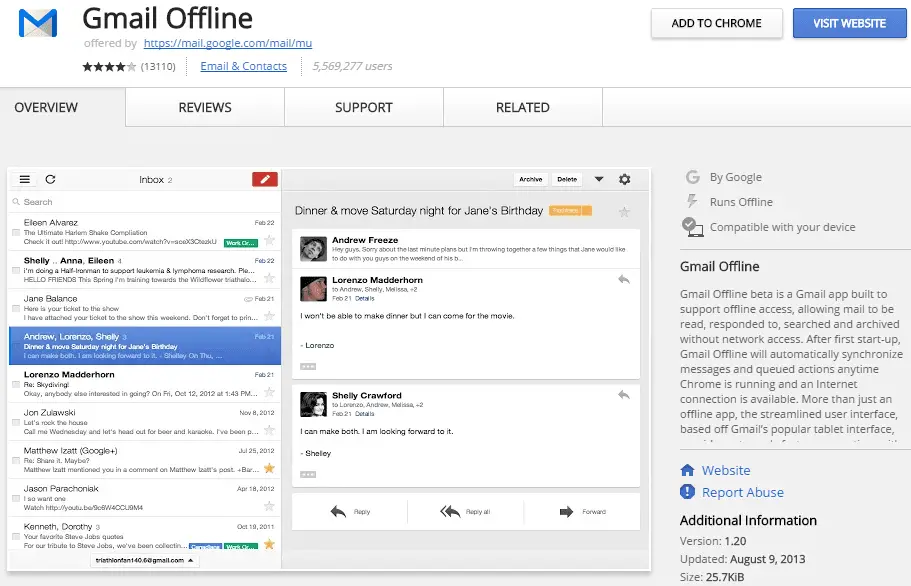Click Add to Chrome button

pos(716,23)
